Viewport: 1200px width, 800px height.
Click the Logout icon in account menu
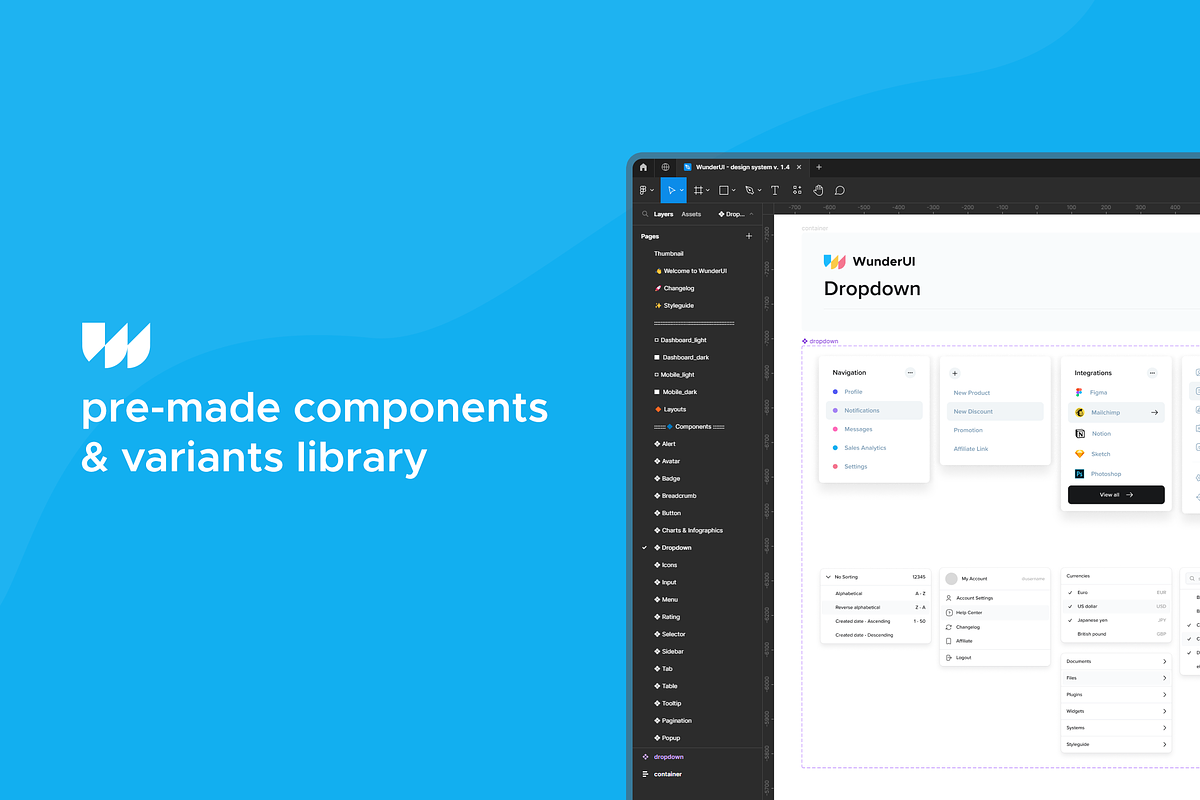[948, 657]
